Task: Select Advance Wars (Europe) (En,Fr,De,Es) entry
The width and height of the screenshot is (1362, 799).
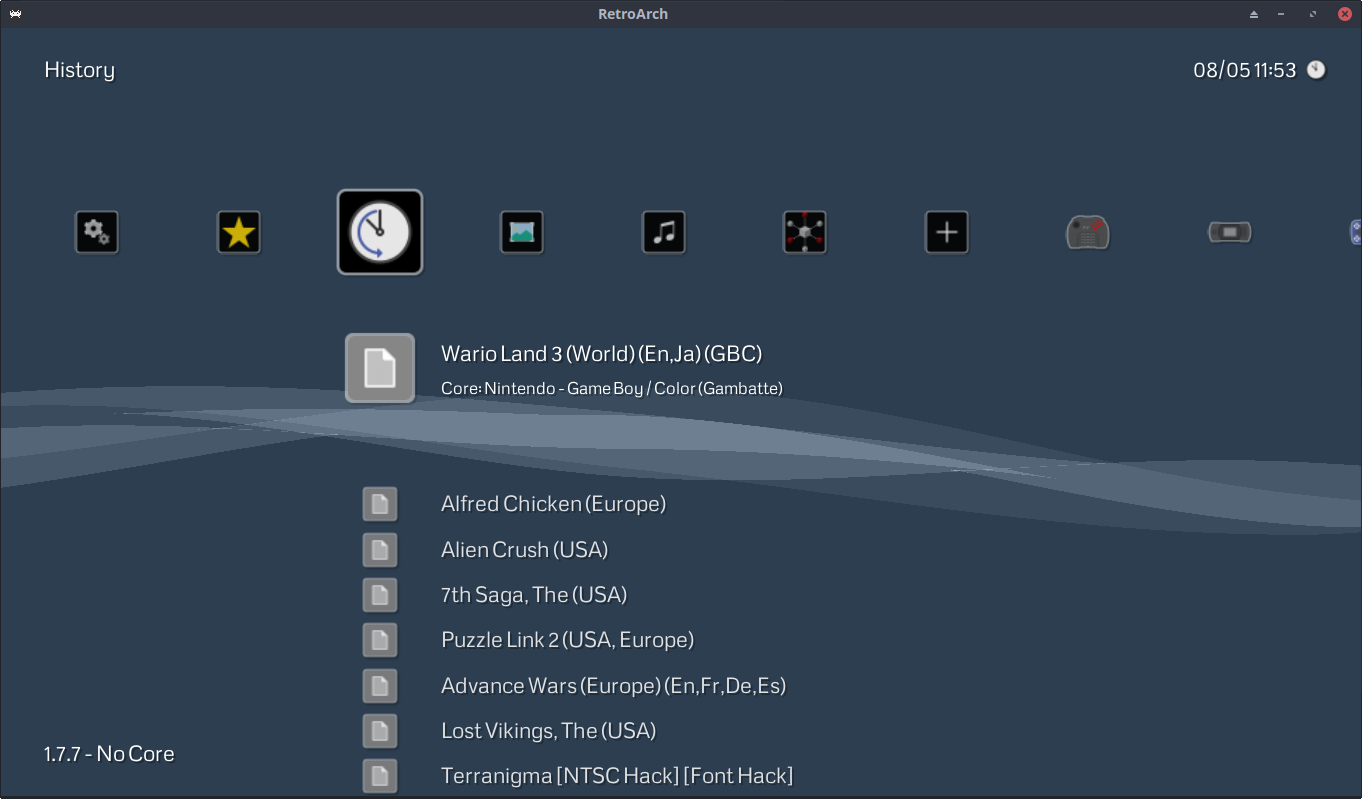Action: [613, 686]
